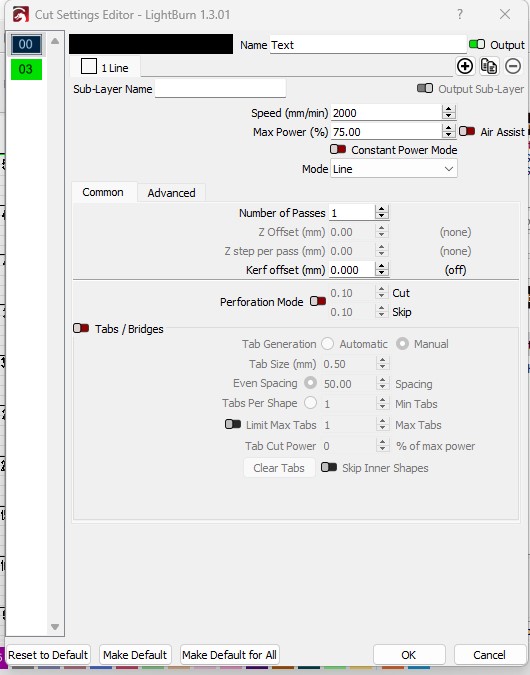Screen dimensions: 530x675
Task: Select the Common tab
Action: [103, 192]
